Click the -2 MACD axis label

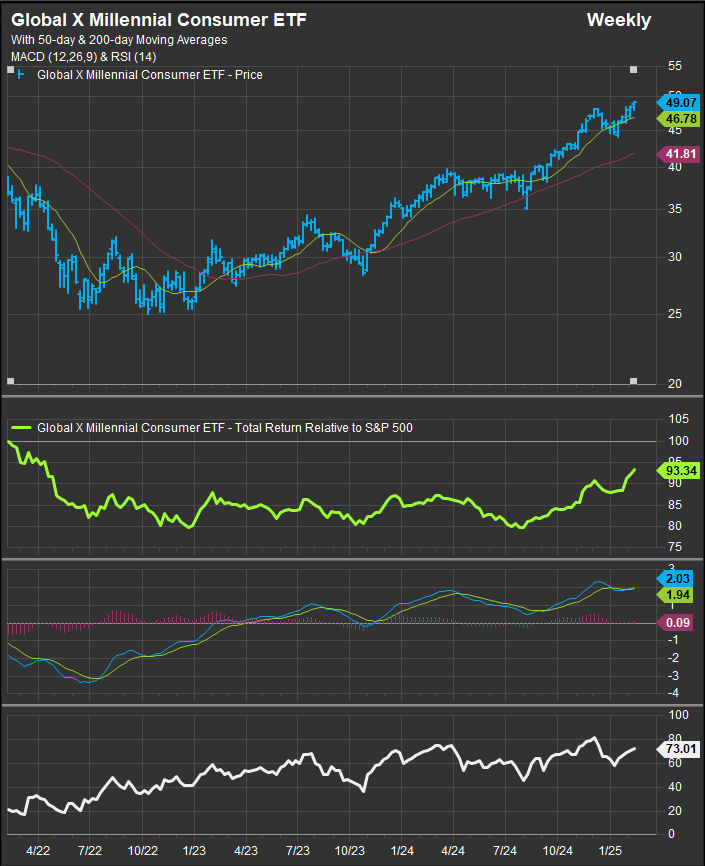[x=675, y=658]
